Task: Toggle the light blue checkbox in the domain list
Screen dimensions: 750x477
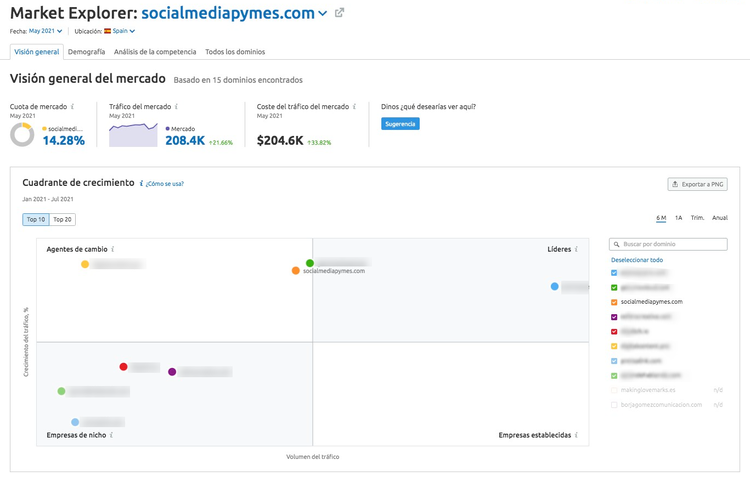Action: point(614,361)
